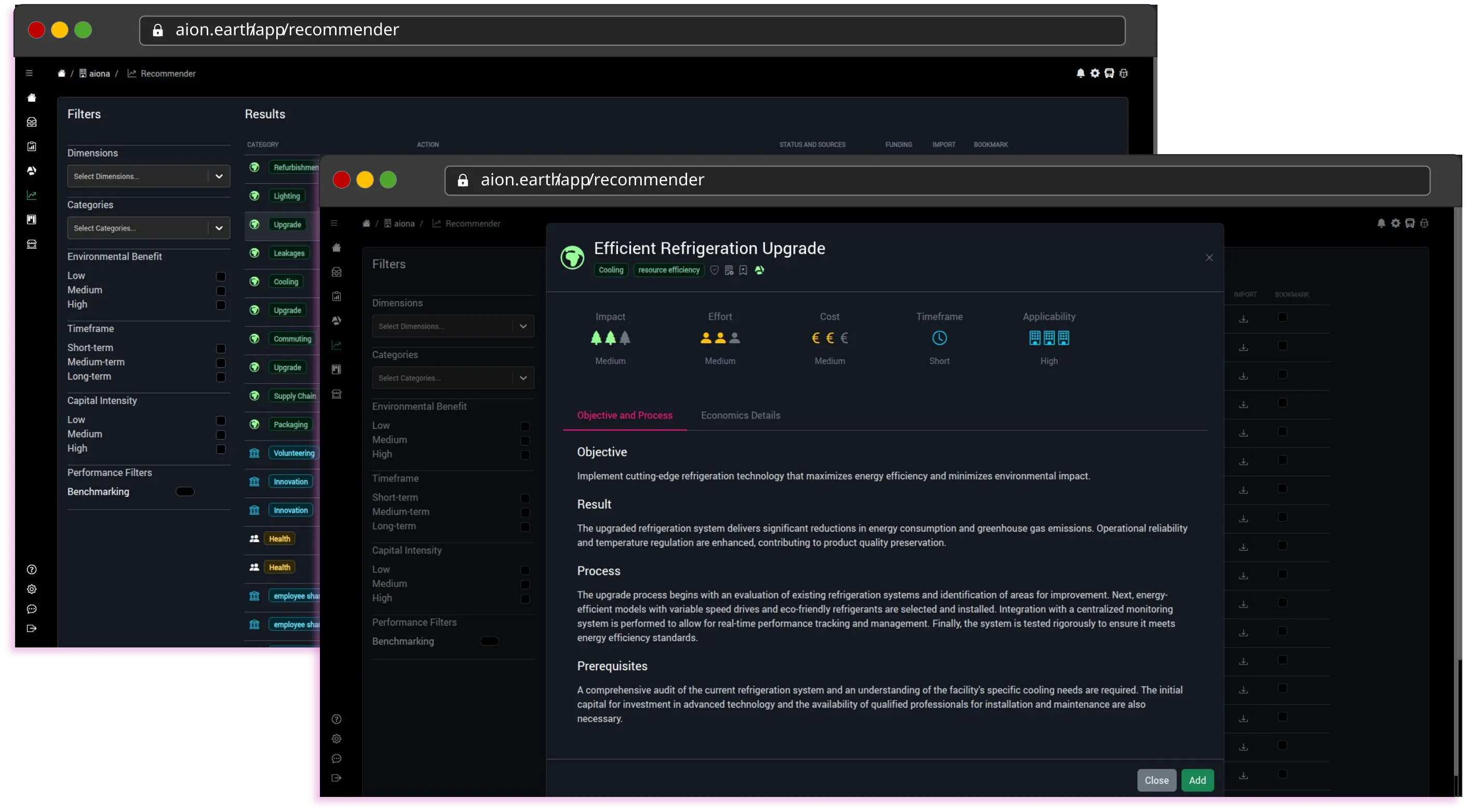Enable the Medium Capital Intensity checkbox
Viewport: 1467px width, 812px height.
(x=524, y=584)
